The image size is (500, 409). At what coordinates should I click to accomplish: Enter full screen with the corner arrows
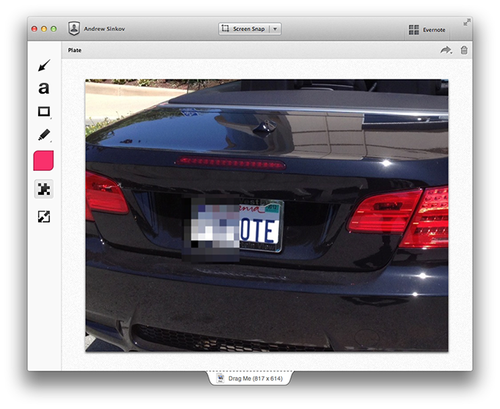(467, 22)
